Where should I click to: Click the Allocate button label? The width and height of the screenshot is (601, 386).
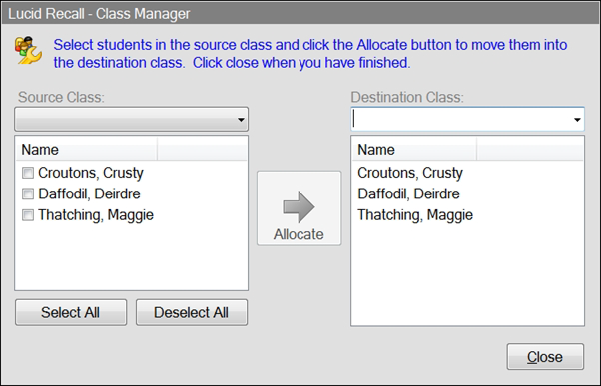click(299, 234)
